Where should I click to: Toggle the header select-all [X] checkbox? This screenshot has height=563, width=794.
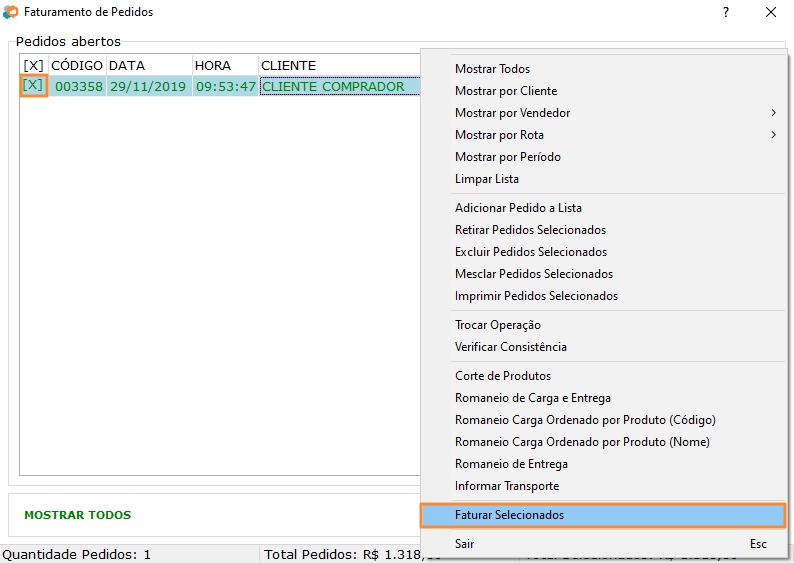(x=33, y=65)
